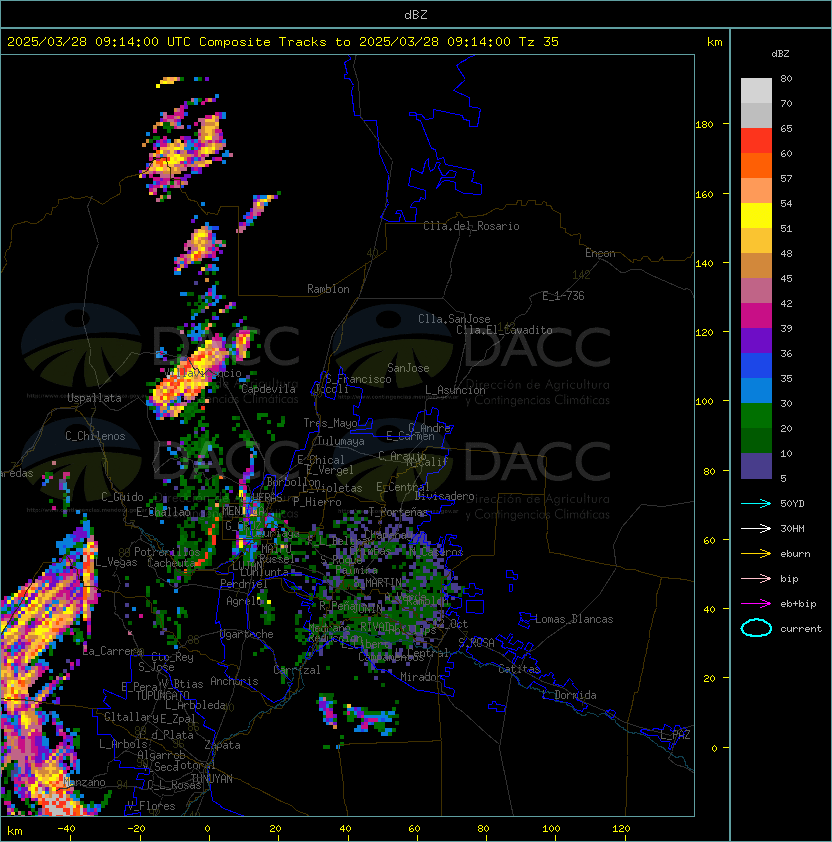Pick the magenta 42-39 dBZ legend swatch

tap(756, 315)
